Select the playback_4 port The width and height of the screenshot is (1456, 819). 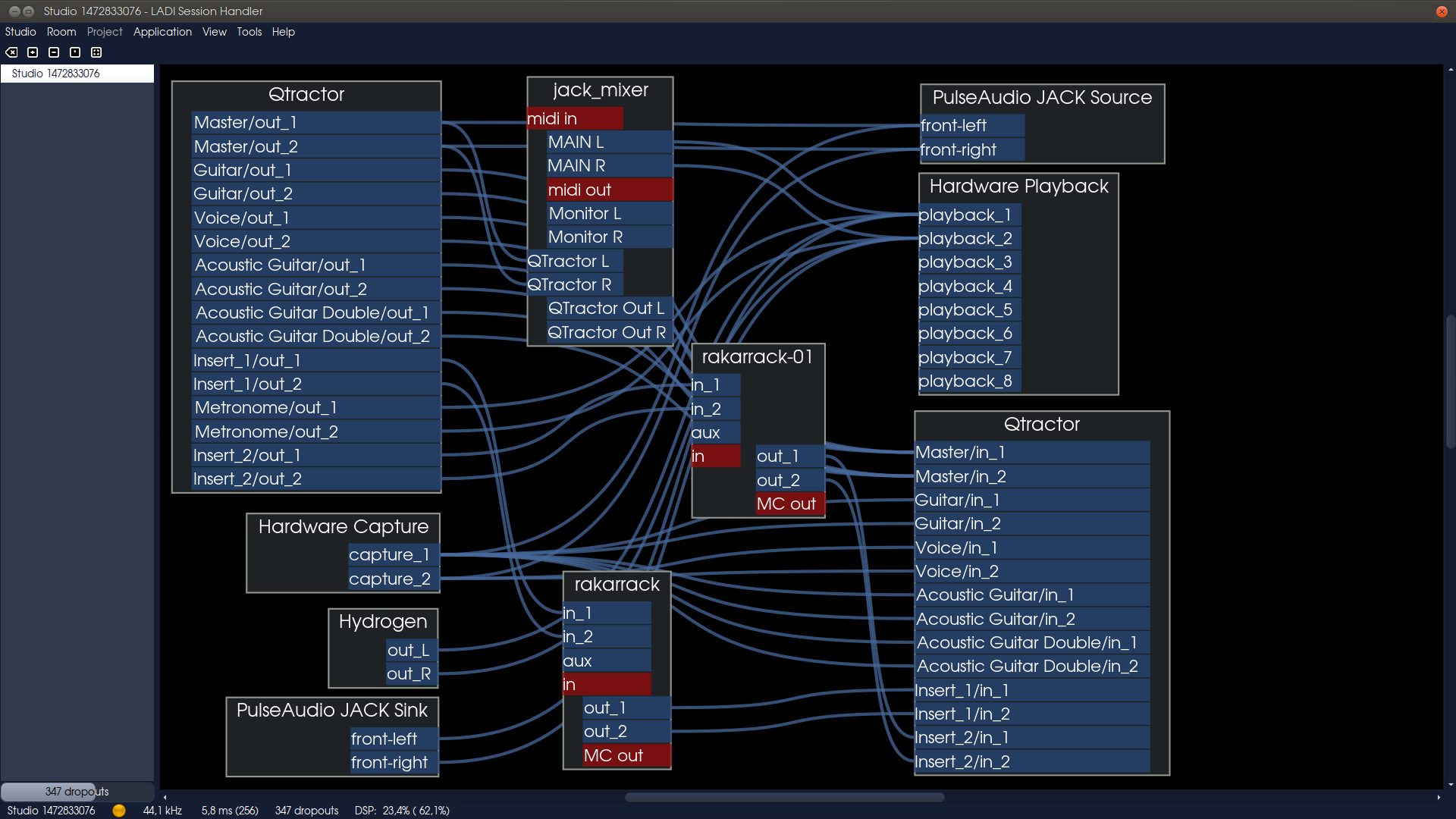click(969, 287)
